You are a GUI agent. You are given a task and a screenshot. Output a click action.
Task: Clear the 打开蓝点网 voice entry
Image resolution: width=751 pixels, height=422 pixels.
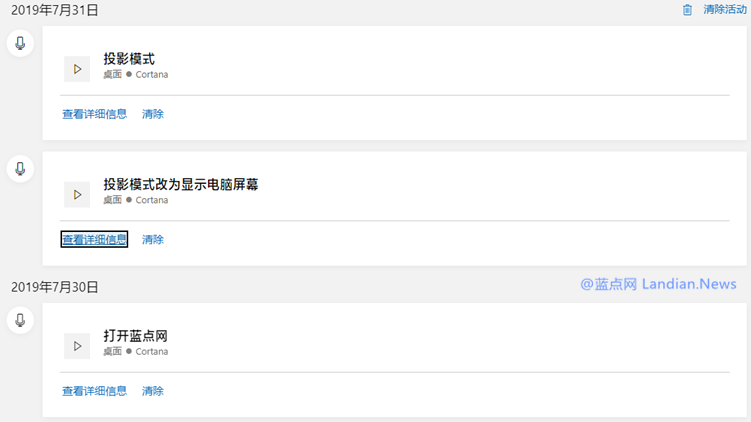(153, 391)
